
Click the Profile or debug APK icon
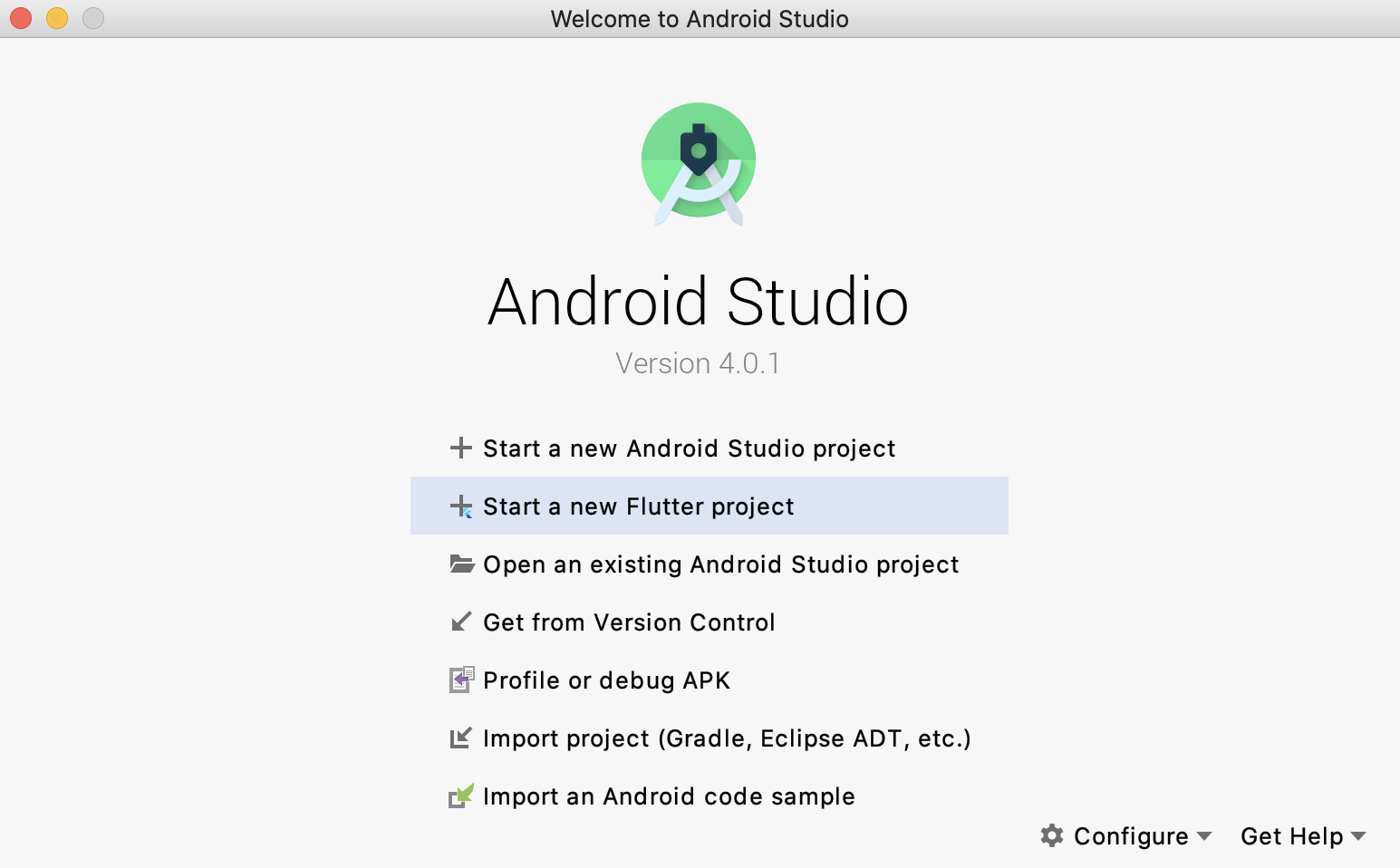click(461, 680)
